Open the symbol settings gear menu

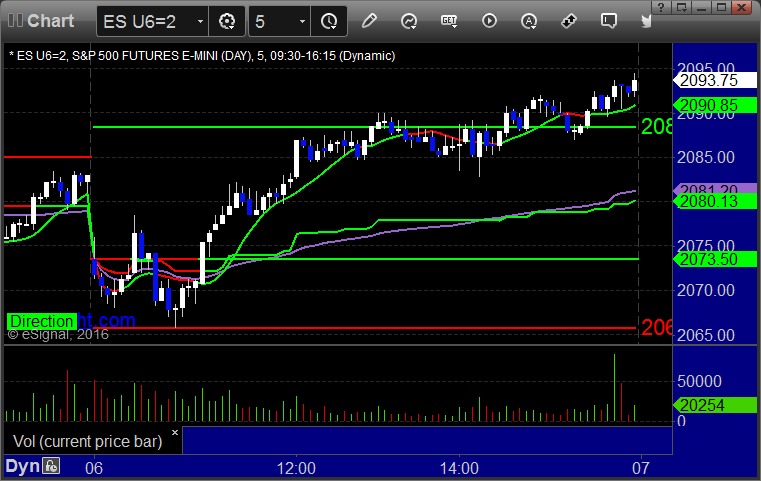pos(227,21)
